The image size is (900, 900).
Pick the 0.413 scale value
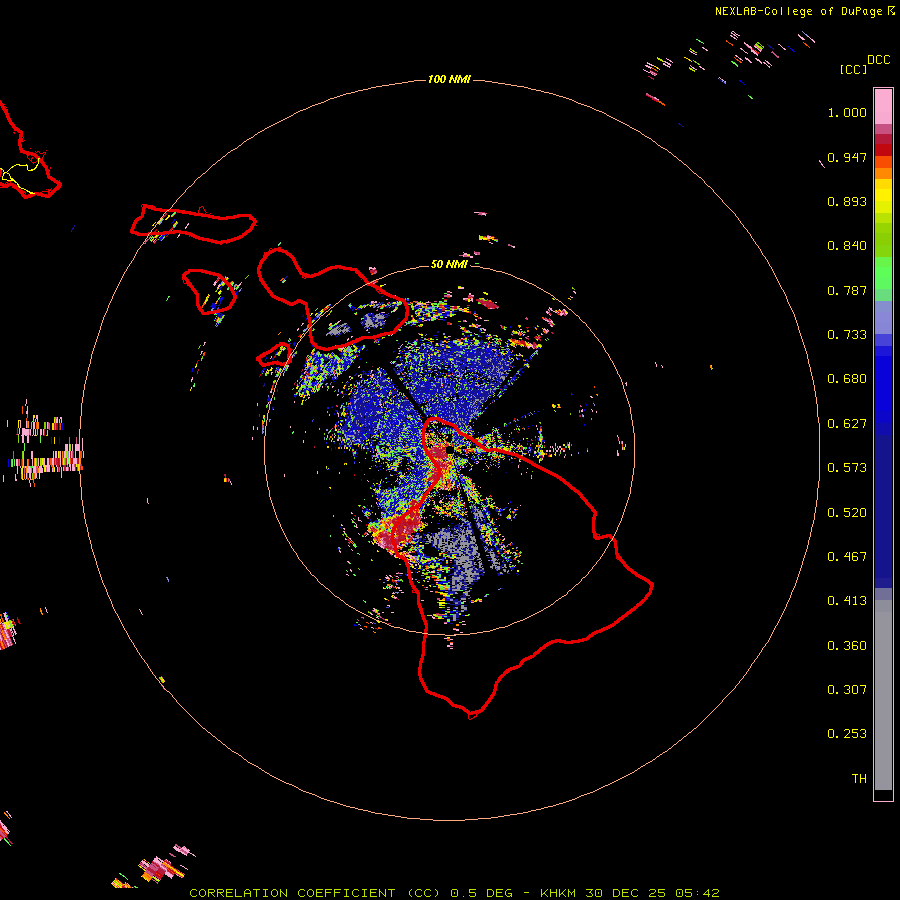[x=847, y=601]
